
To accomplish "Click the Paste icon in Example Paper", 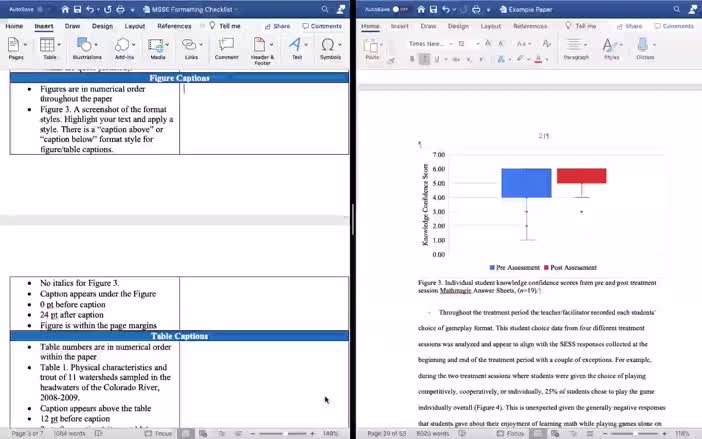I will coord(372,47).
